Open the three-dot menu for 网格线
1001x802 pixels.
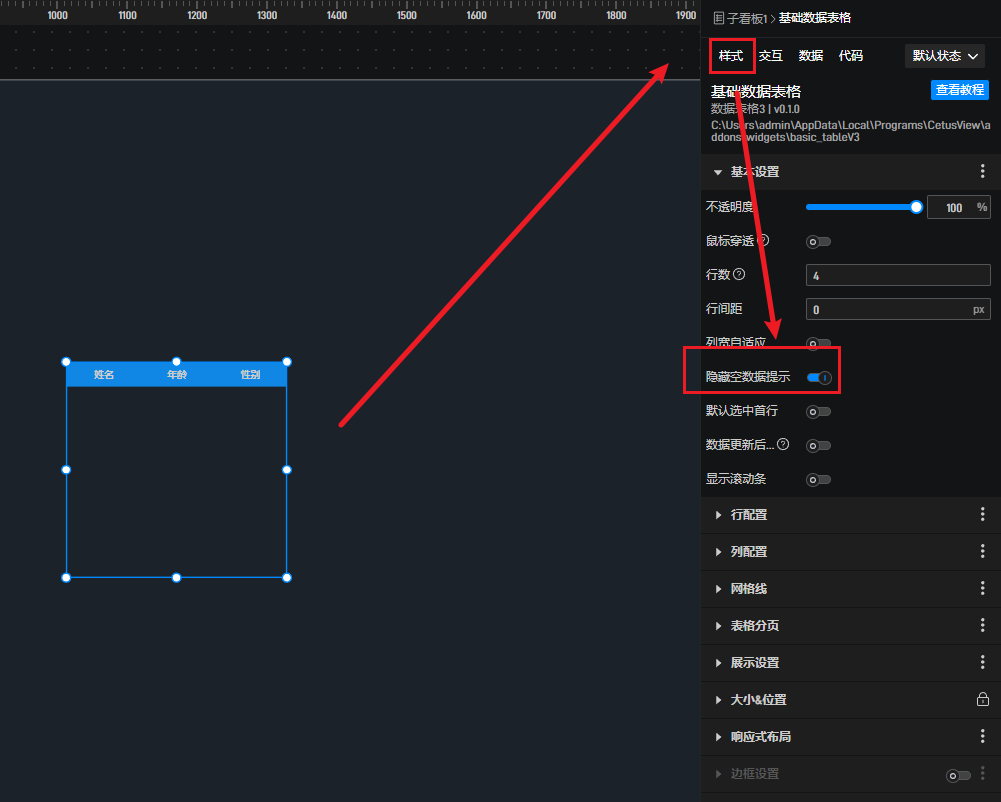coord(982,589)
